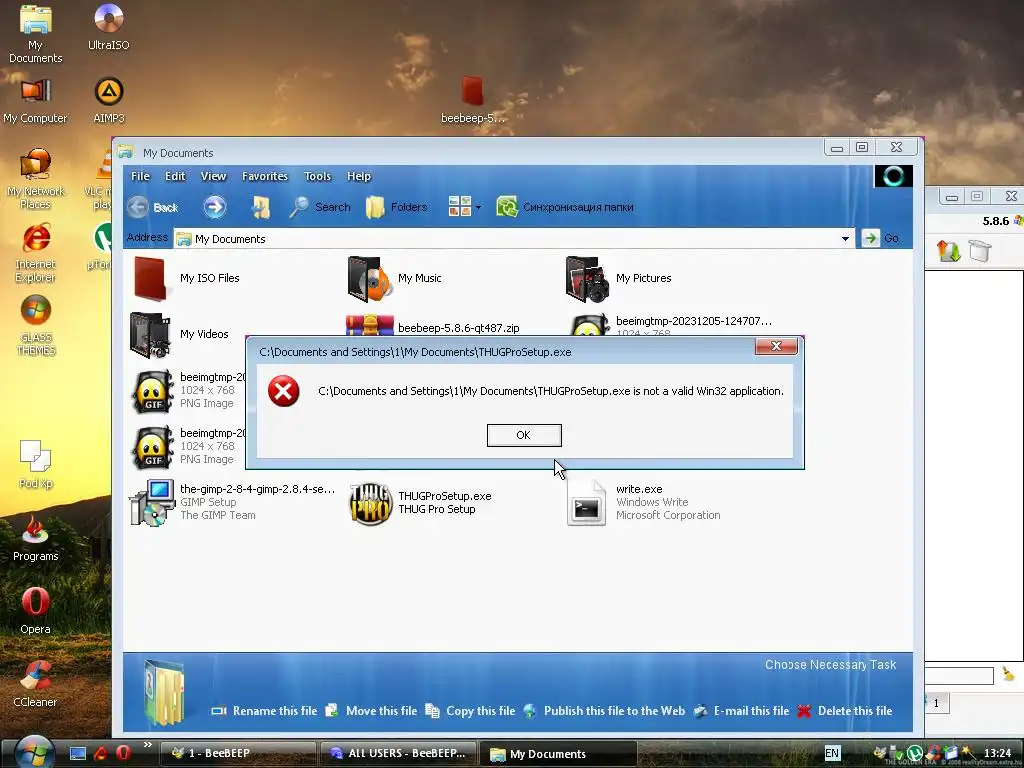Select beebeep-5.8.6-qt487.zip archive

point(433,326)
